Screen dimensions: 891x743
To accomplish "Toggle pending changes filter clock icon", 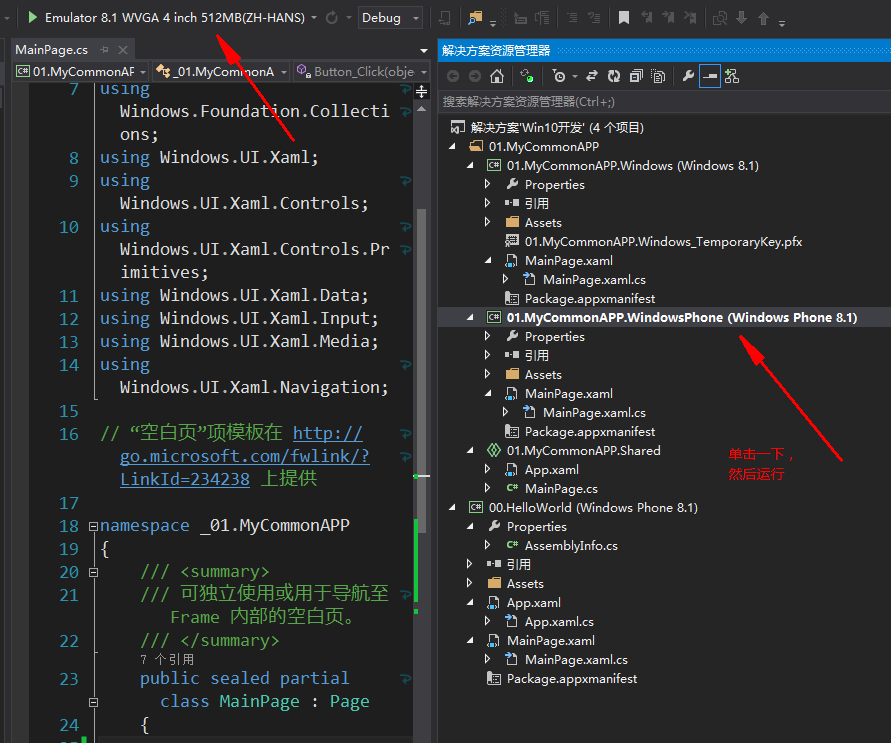I will [559, 76].
